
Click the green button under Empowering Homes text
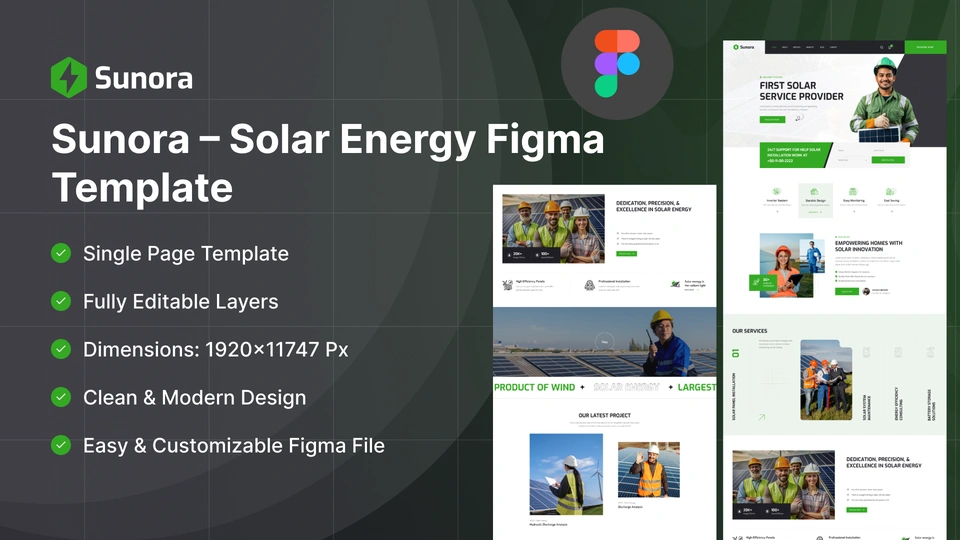(x=847, y=291)
